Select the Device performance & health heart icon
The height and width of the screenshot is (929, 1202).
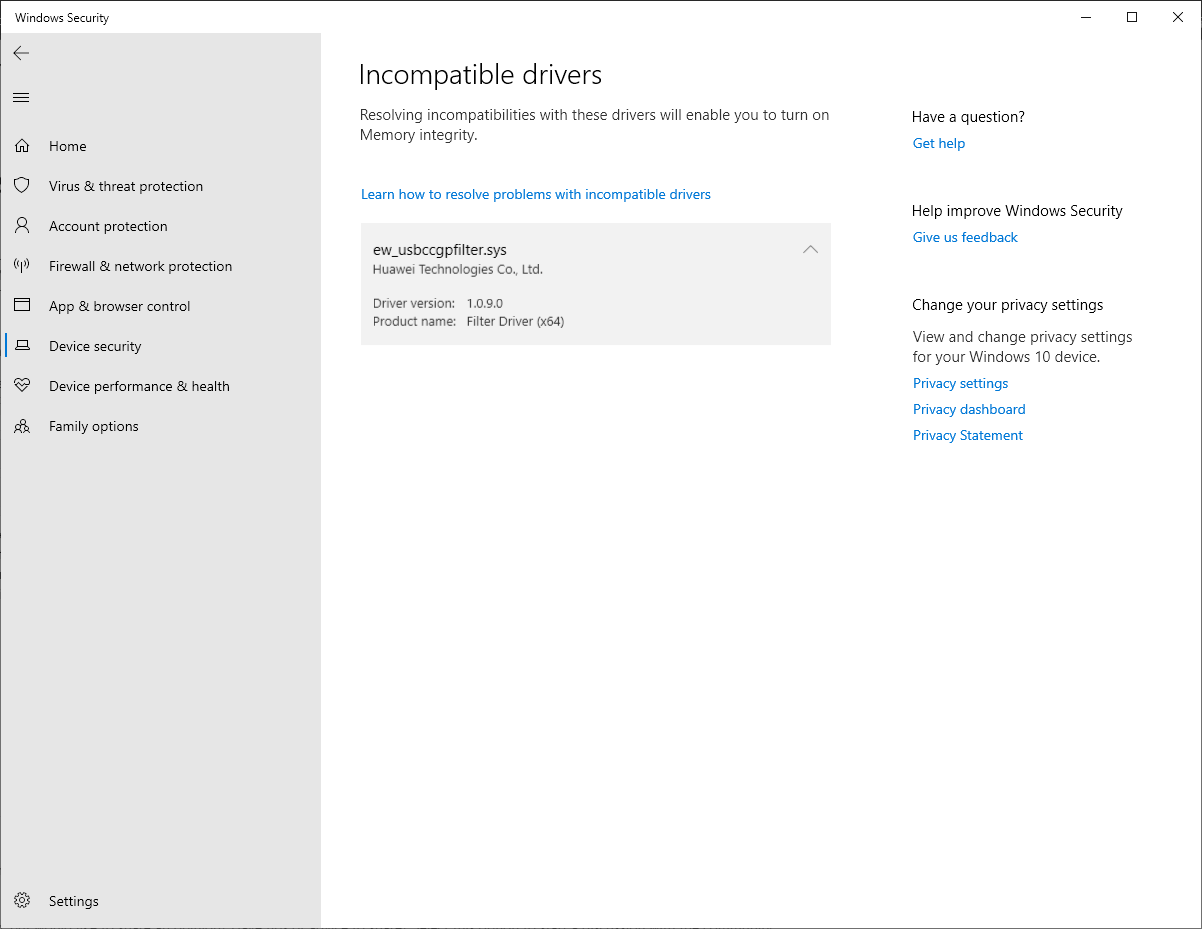click(22, 386)
